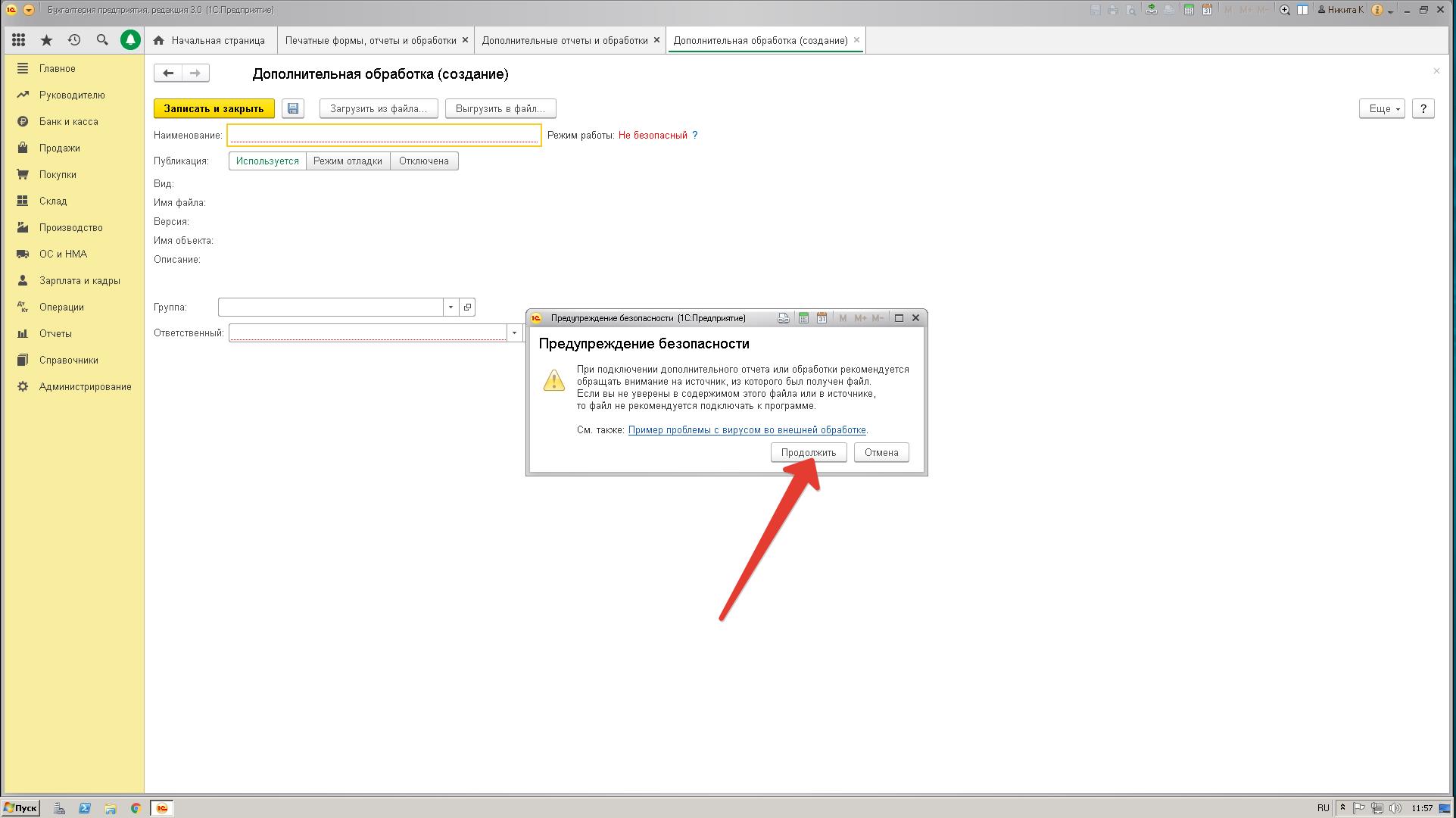Switch to Начальная страница tab
The image size is (1456, 818).
209,40
